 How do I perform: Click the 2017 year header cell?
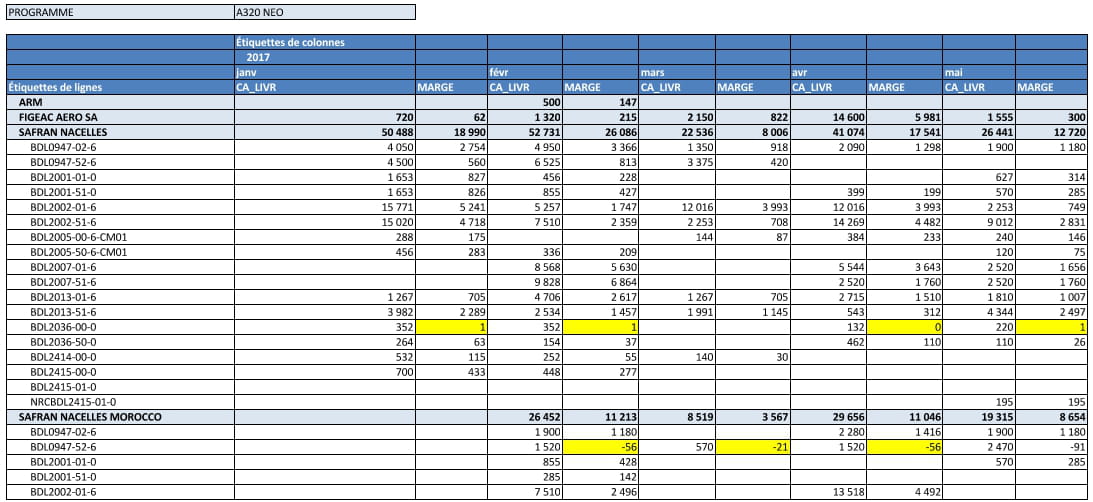[x=325, y=57]
